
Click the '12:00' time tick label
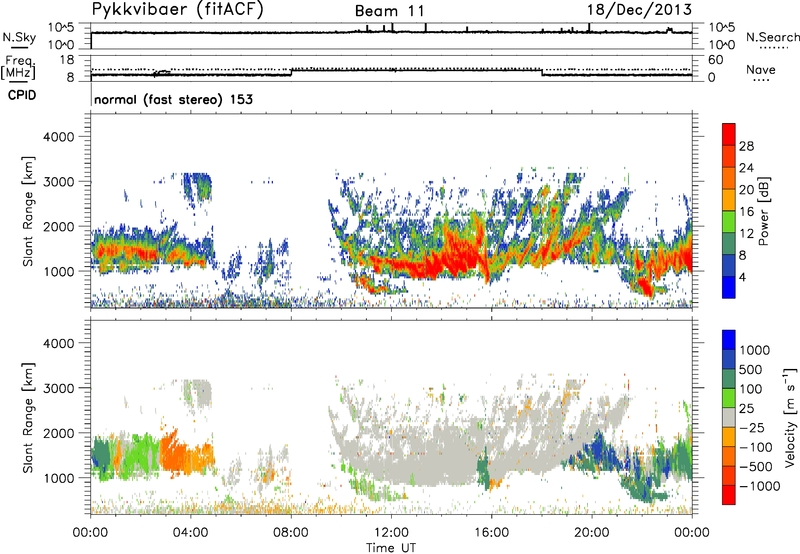click(x=391, y=533)
